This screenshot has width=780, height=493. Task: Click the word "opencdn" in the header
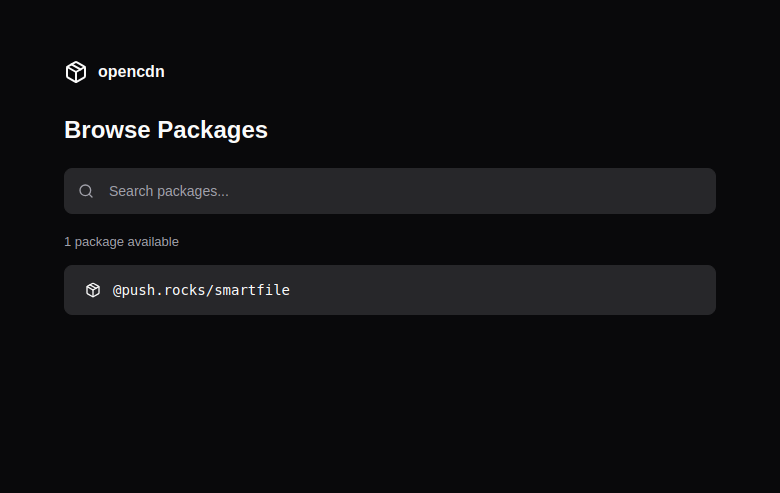point(131,72)
